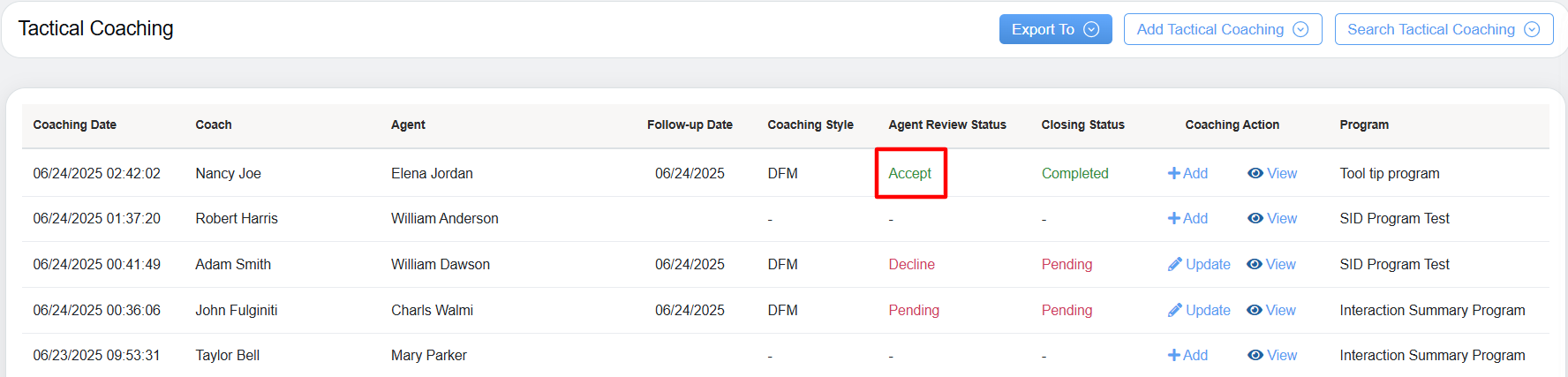Expand the Add Tactical Coaching dropdown

1222,29
